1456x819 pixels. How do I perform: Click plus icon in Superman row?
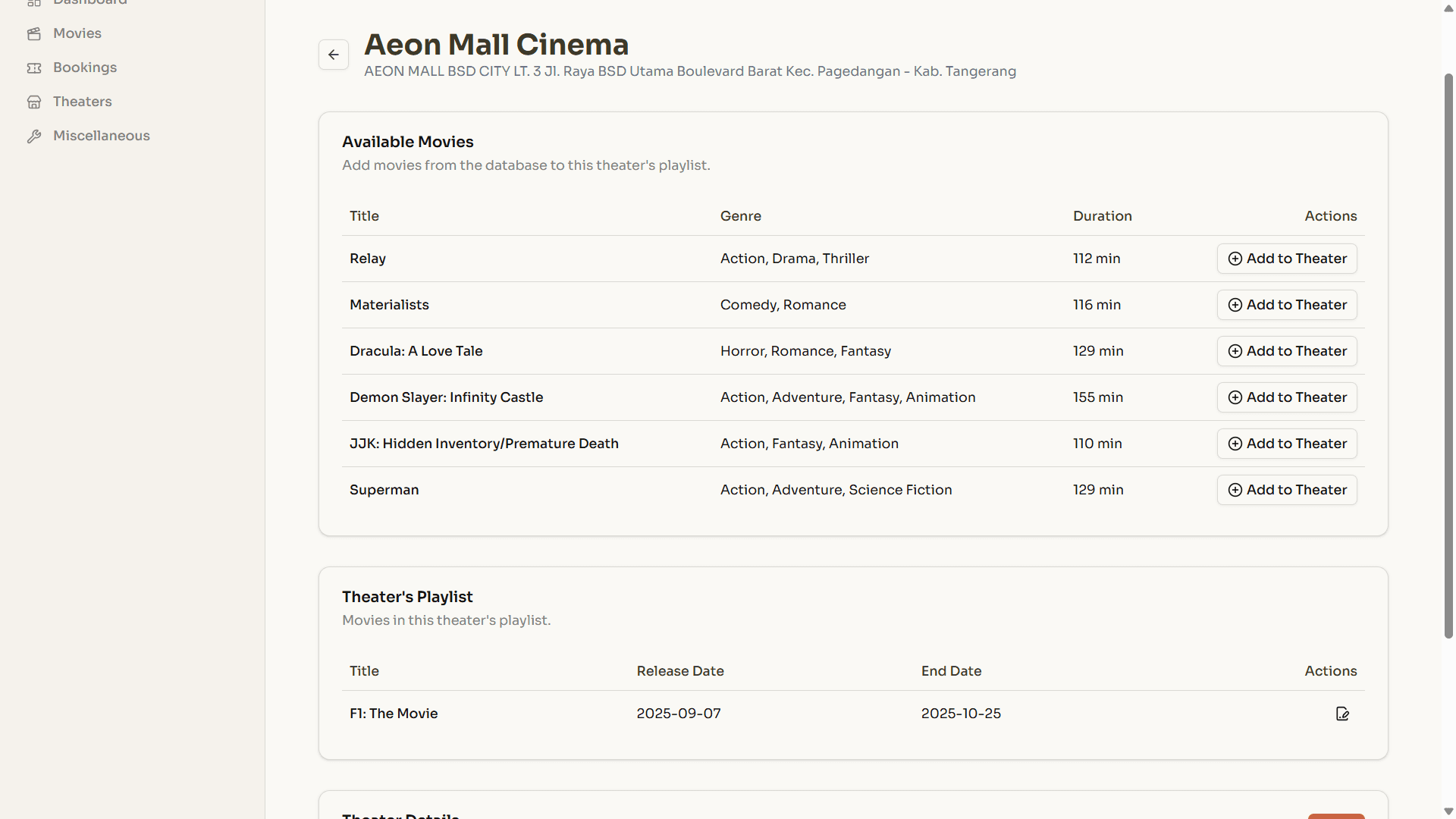coord(1235,490)
